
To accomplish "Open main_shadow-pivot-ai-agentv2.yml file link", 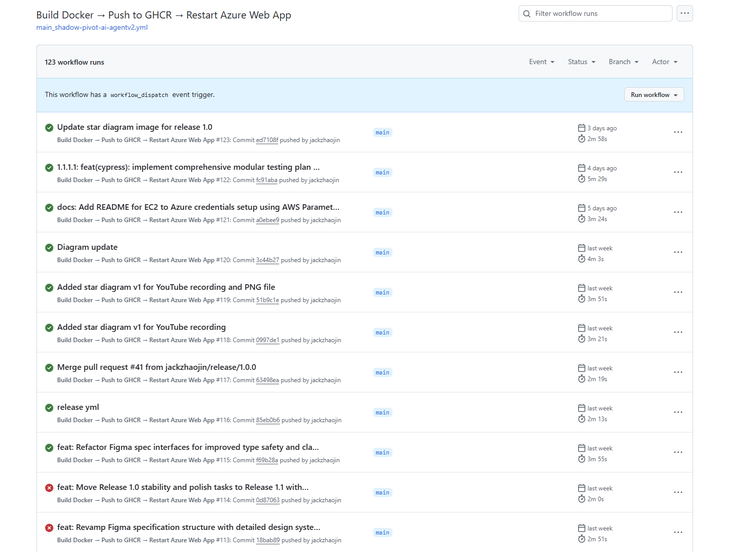I will (92, 27).
